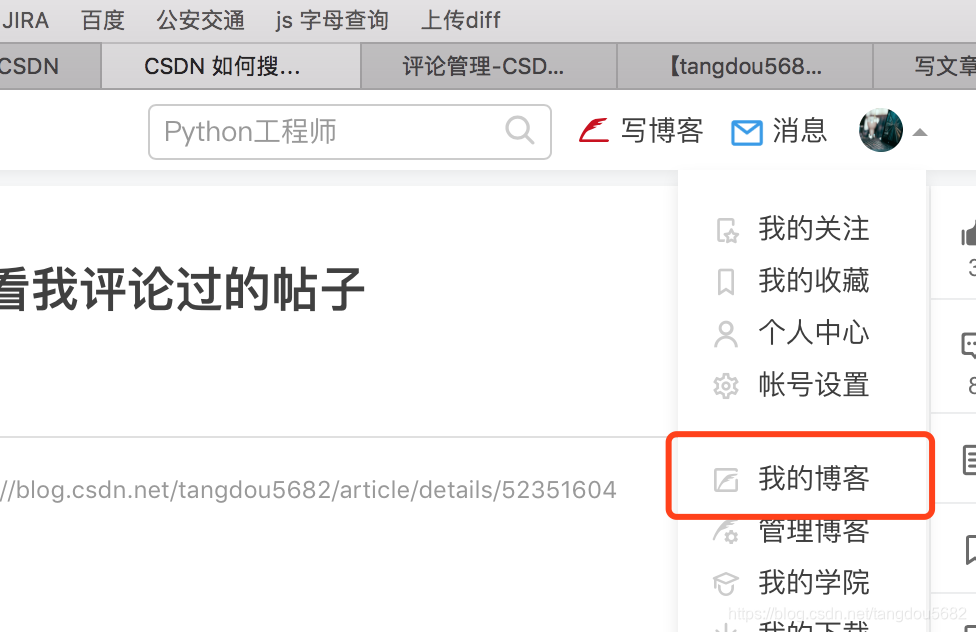The height and width of the screenshot is (632, 976).
Task: Switch to the CSDN 如何搜… tab
Action: tap(231, 66)
